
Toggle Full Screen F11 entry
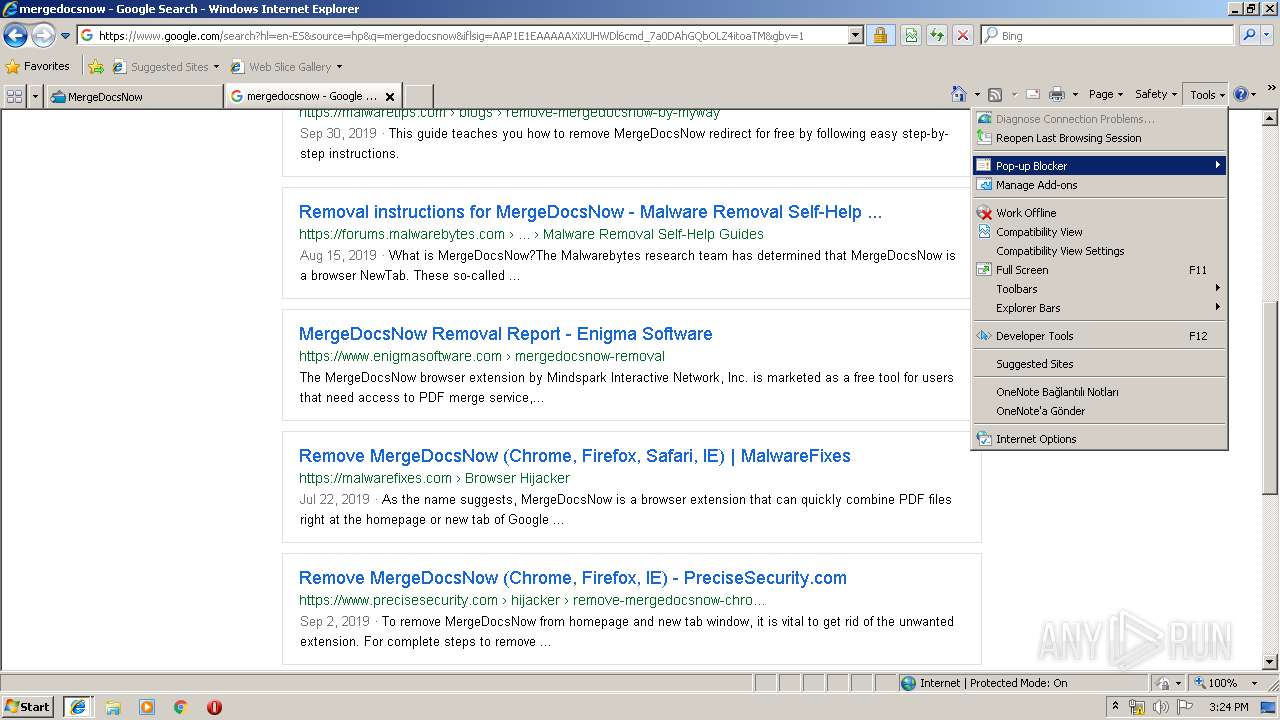point(1100,270)
